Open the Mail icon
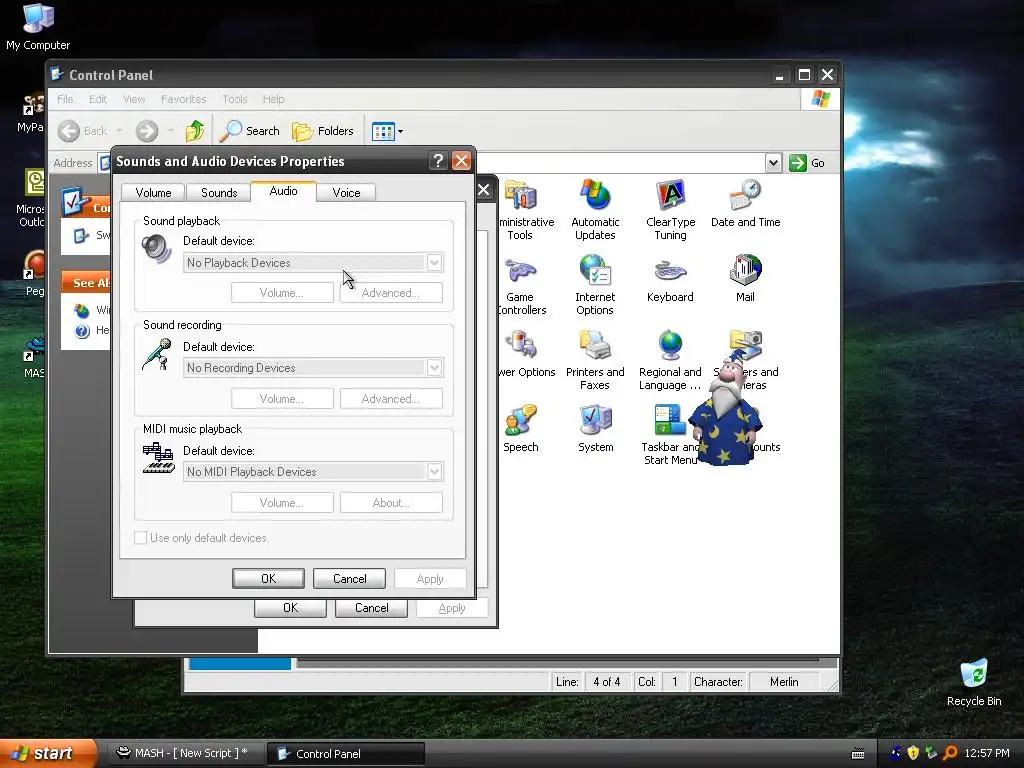 point(745,280)
